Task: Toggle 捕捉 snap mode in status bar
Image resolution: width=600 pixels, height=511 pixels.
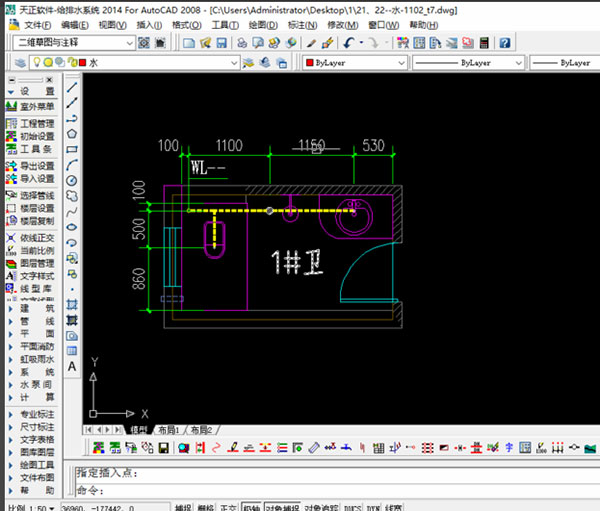Action: [x=183, y=507]
